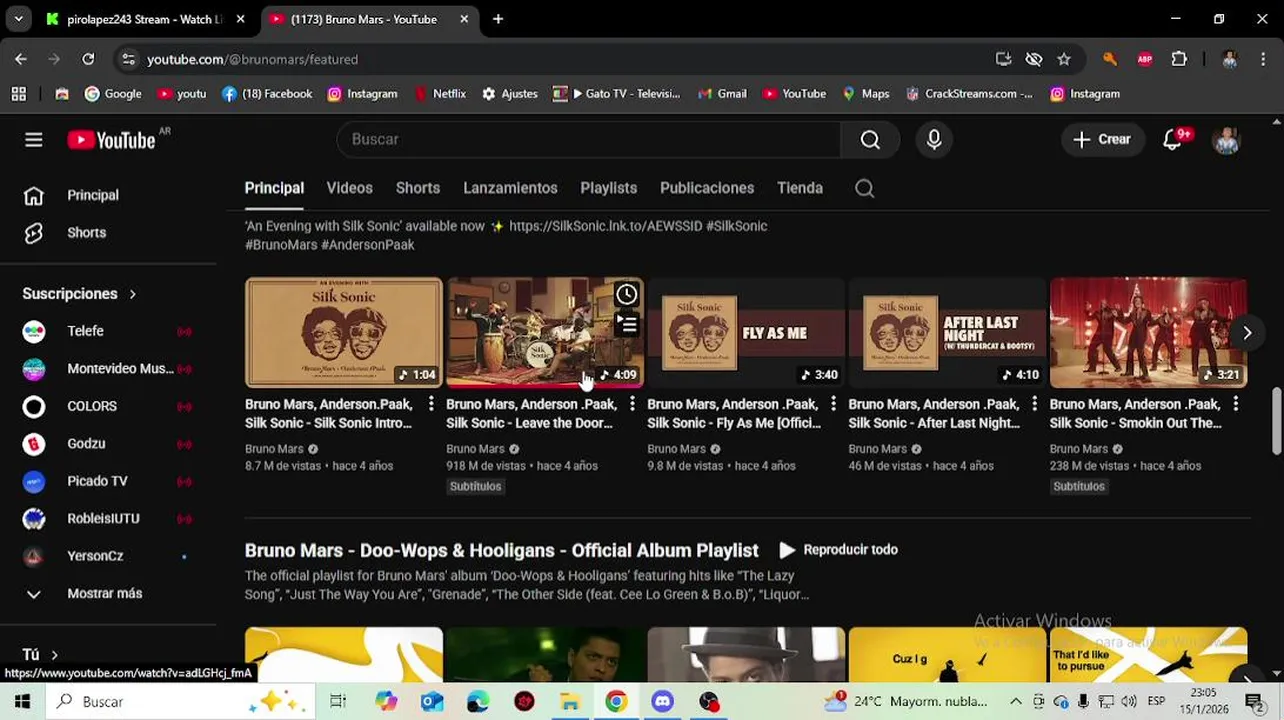Screen dimensions: 1284x720
Task: Expand Mostrar más in subscriptions
Action: (108, 593)
